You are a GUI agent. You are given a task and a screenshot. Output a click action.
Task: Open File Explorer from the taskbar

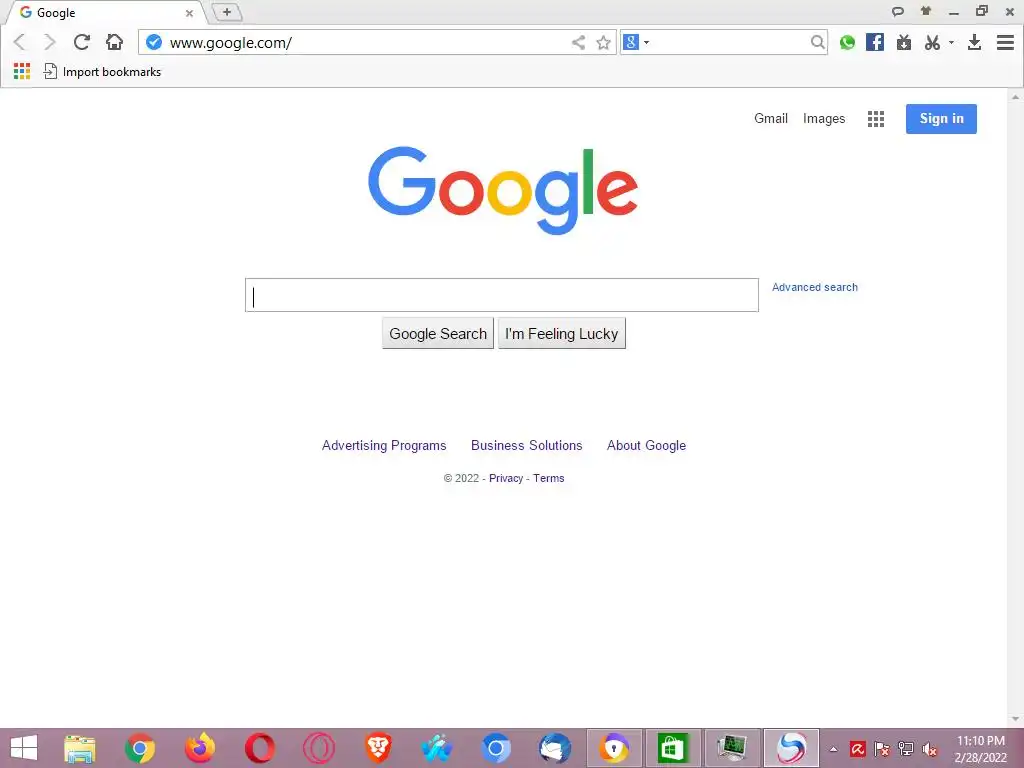click(80, 748)
